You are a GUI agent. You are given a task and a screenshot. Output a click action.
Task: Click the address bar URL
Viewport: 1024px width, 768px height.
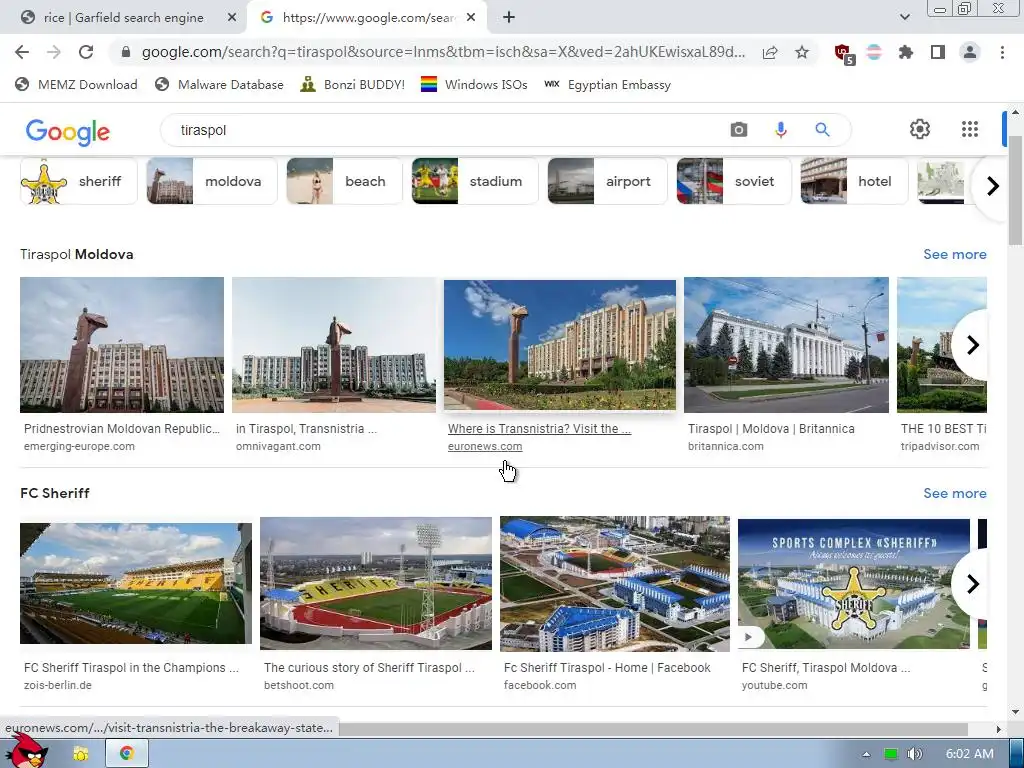(443, 52)
